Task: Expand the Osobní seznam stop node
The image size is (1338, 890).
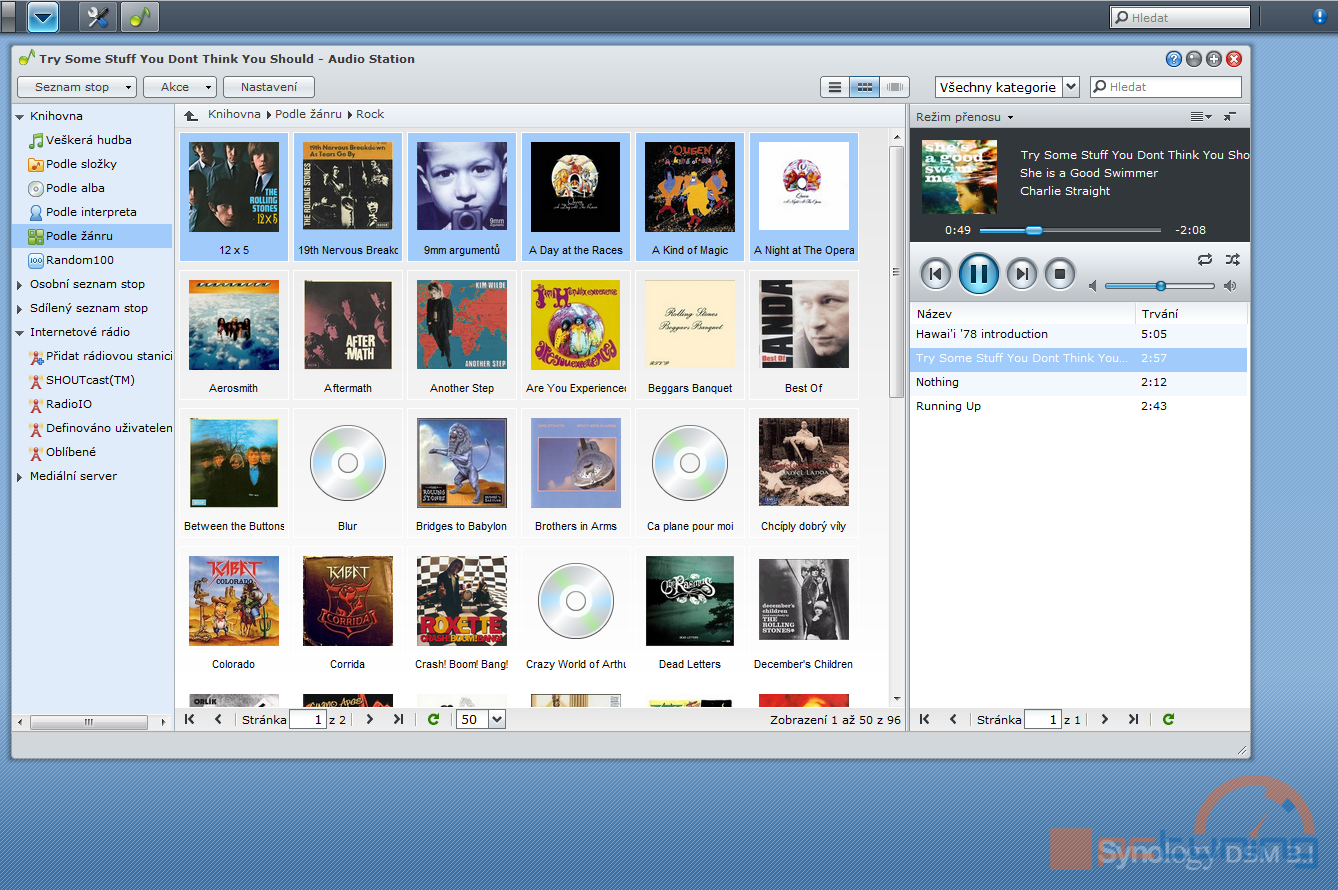Action: 20,285
